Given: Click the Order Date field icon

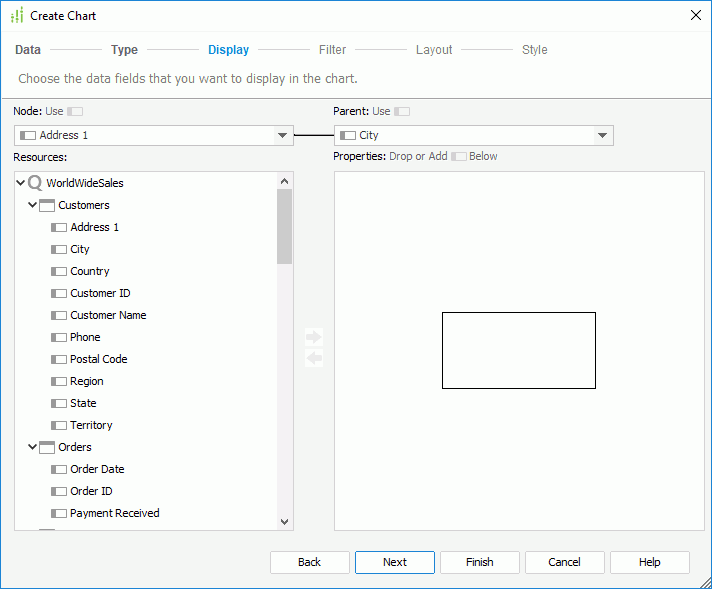Looking at the screenshot, I should point(59,469).
